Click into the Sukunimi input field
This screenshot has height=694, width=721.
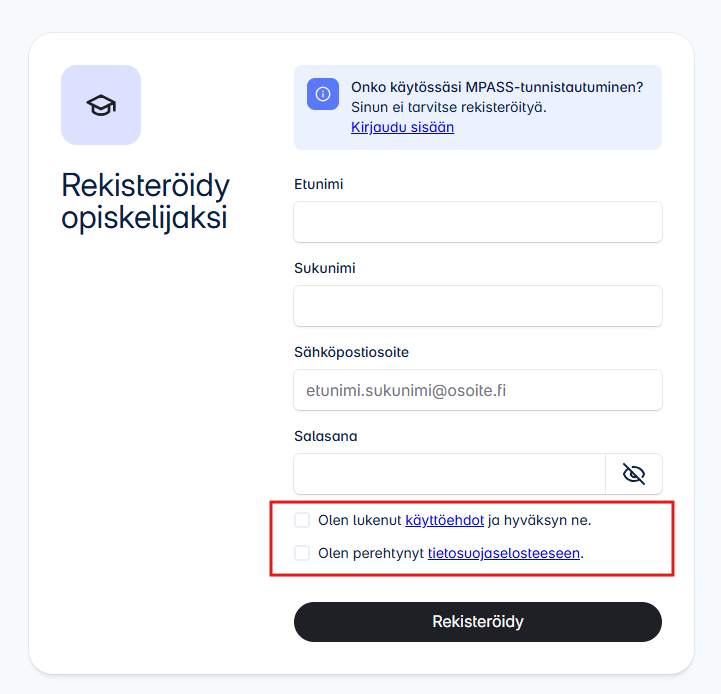click(478, 306)
